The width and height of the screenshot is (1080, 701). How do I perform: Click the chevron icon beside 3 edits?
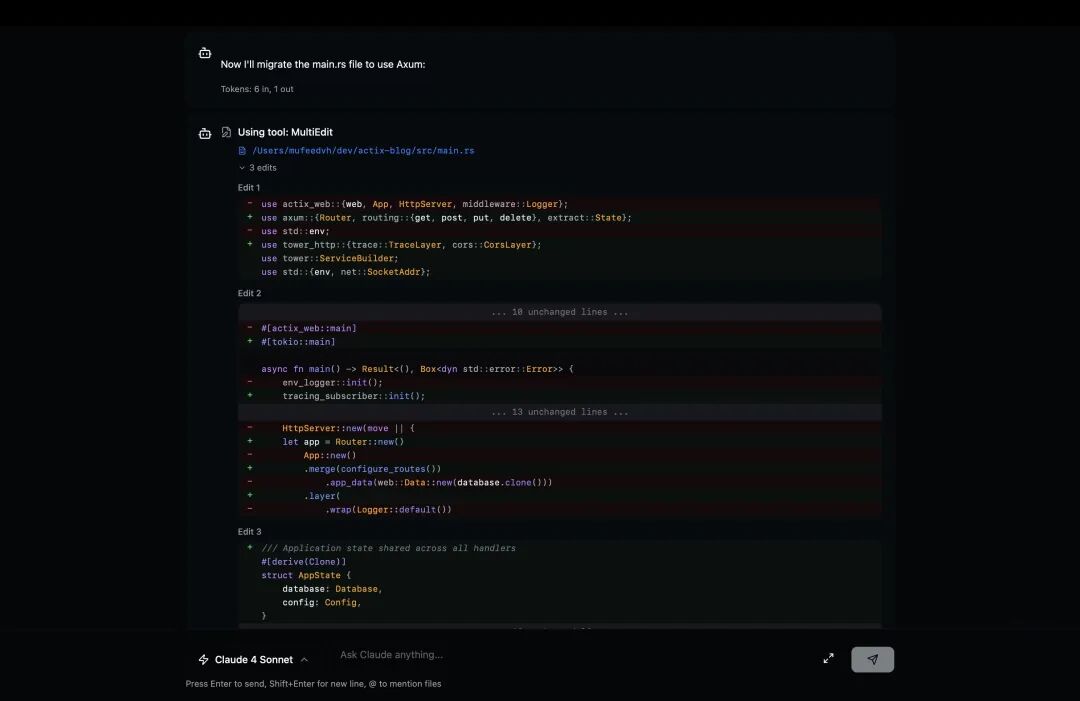(243, 167)
